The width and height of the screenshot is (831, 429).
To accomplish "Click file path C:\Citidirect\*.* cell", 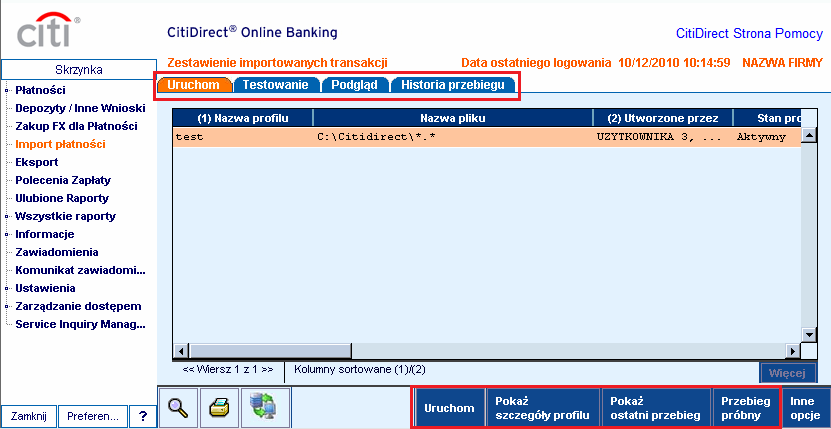I will (x=376, y=137).
